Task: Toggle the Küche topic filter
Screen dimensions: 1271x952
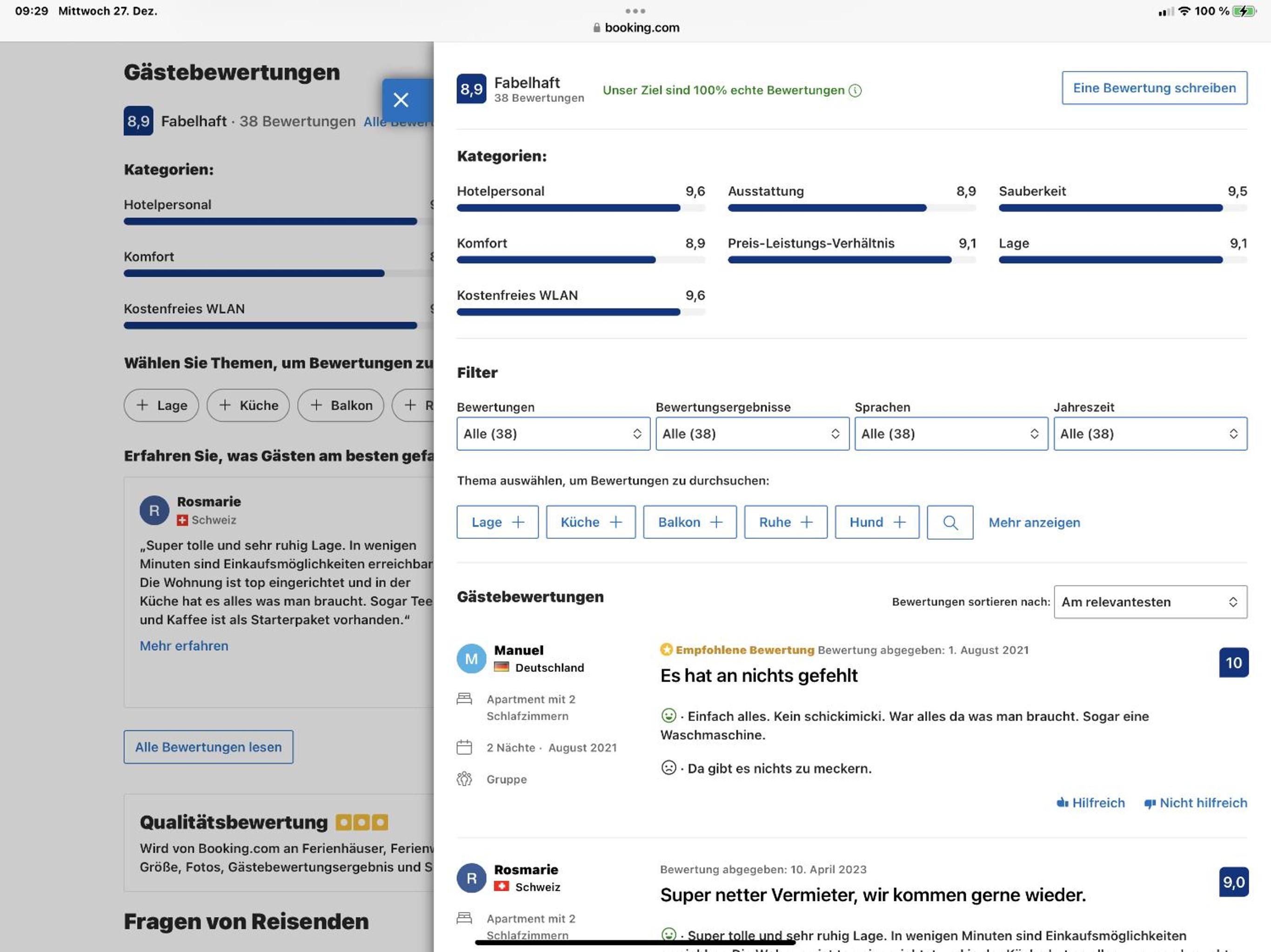Action: 591,522
